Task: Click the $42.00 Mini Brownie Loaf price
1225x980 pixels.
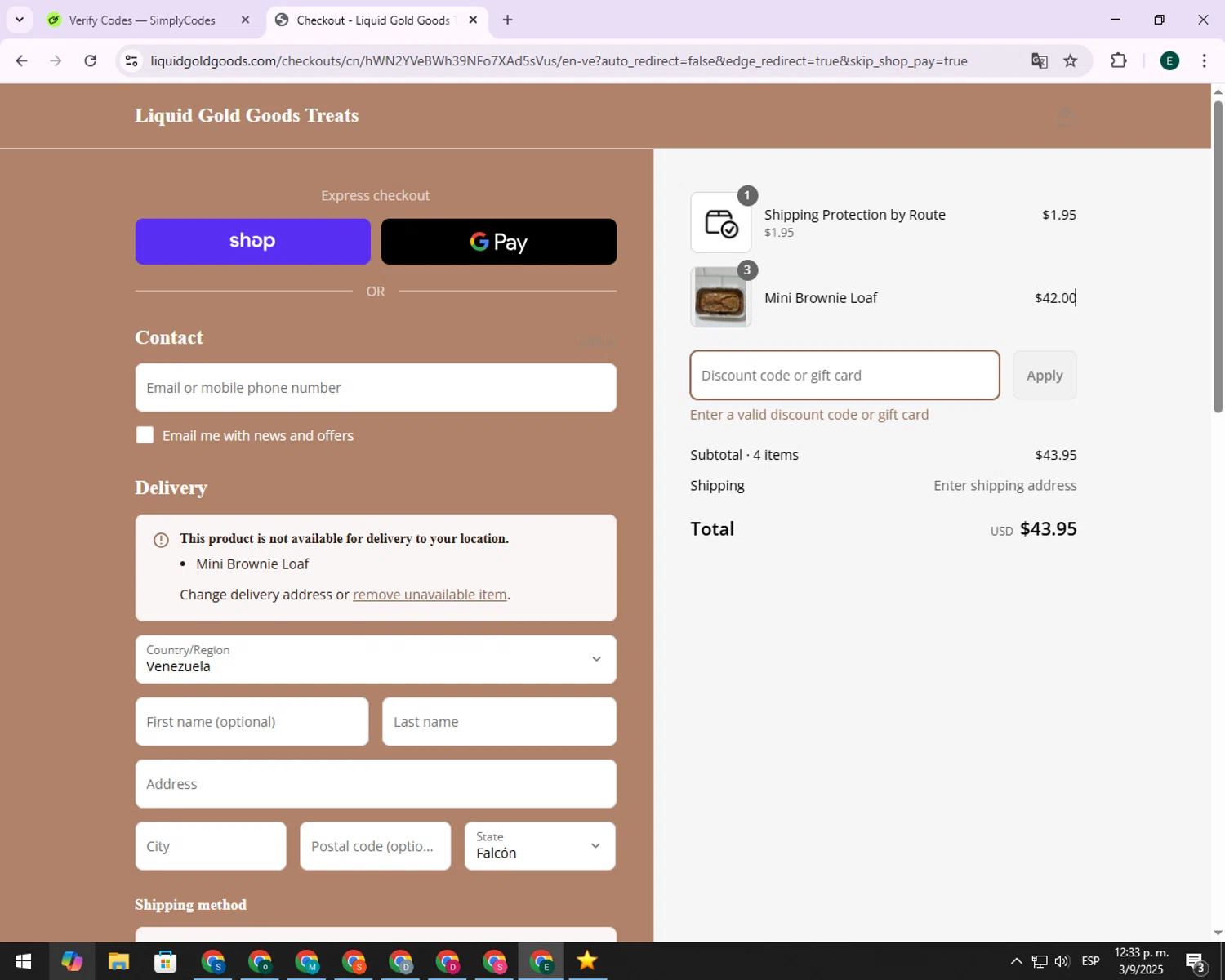Action: pyautogui.click(x=1055, y=298)
